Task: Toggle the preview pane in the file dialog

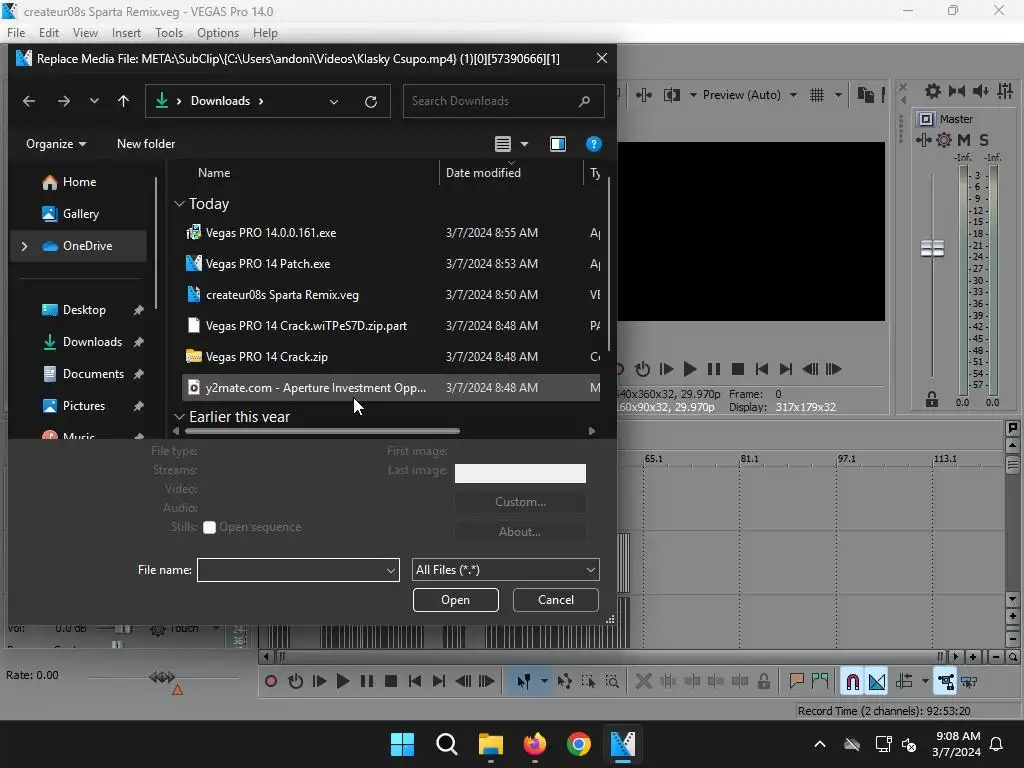Action: tap(558, 144)
